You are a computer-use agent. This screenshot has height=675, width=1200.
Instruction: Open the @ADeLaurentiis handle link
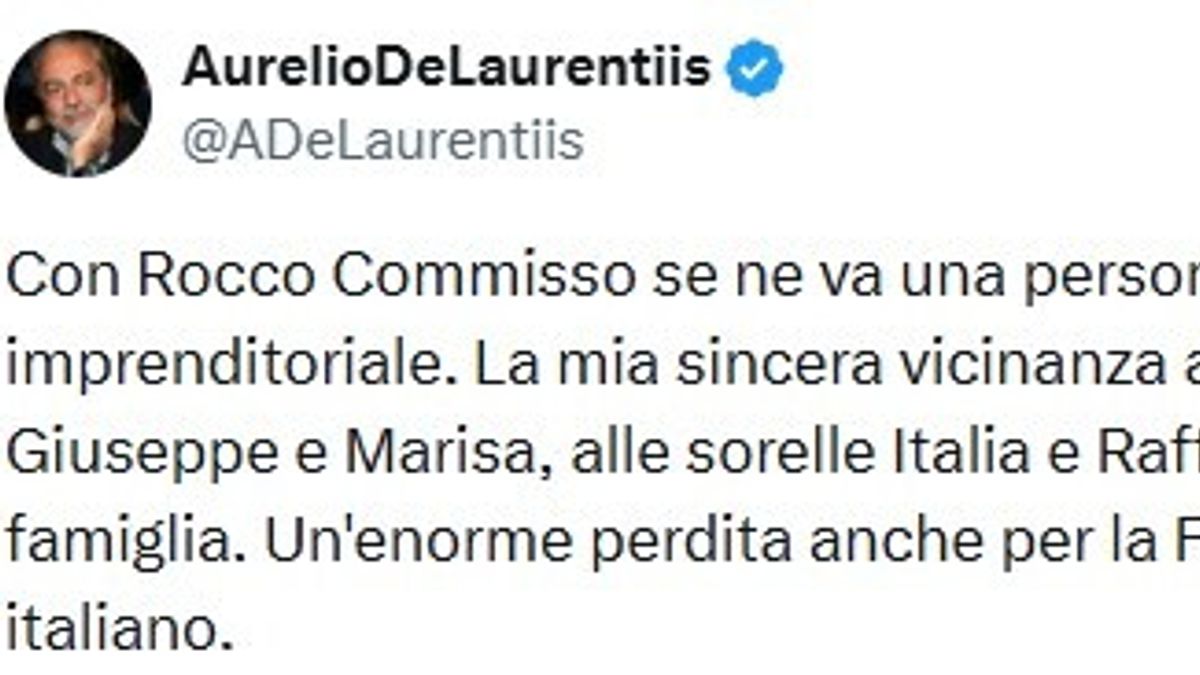pos(383,141)
